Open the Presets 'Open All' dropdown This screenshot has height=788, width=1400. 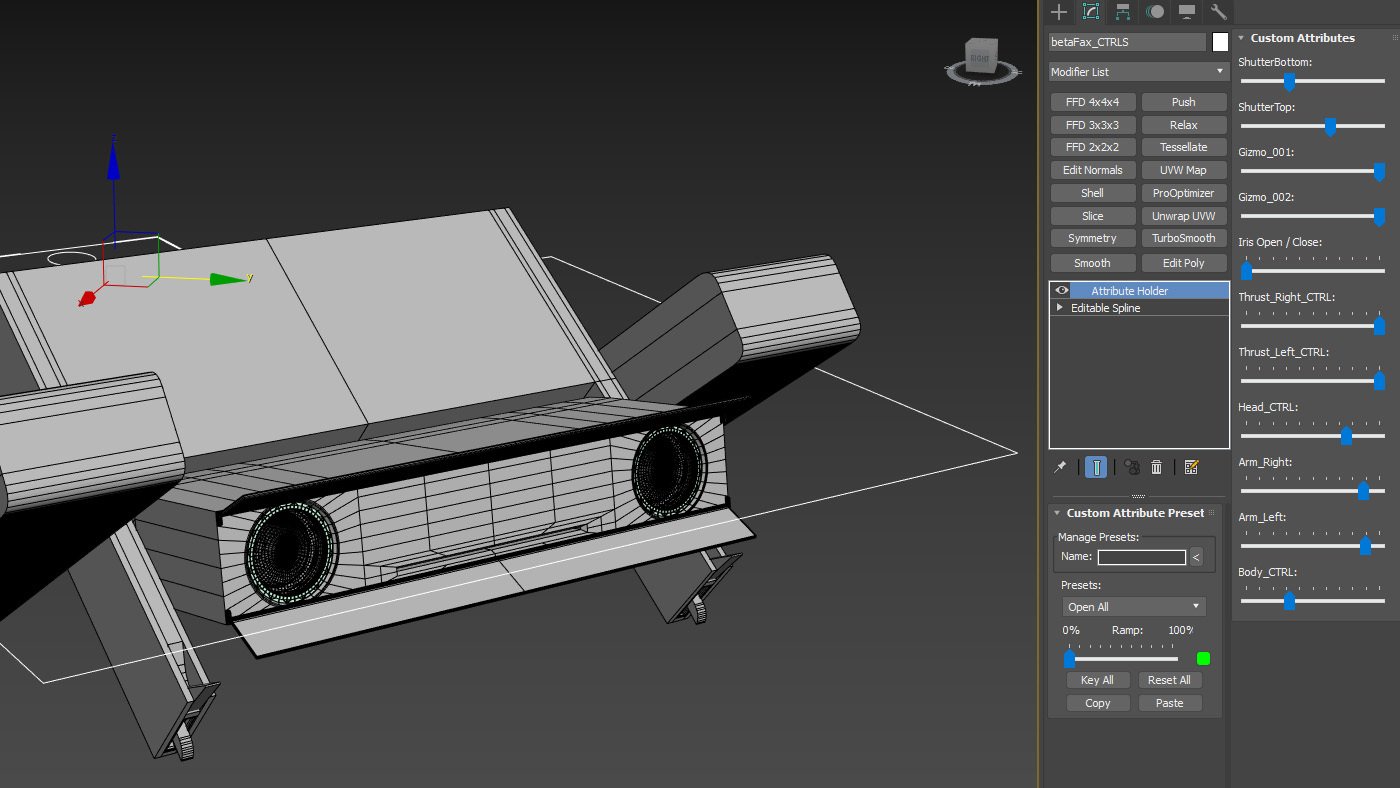pyautogui.click(x=1134, y=607)
